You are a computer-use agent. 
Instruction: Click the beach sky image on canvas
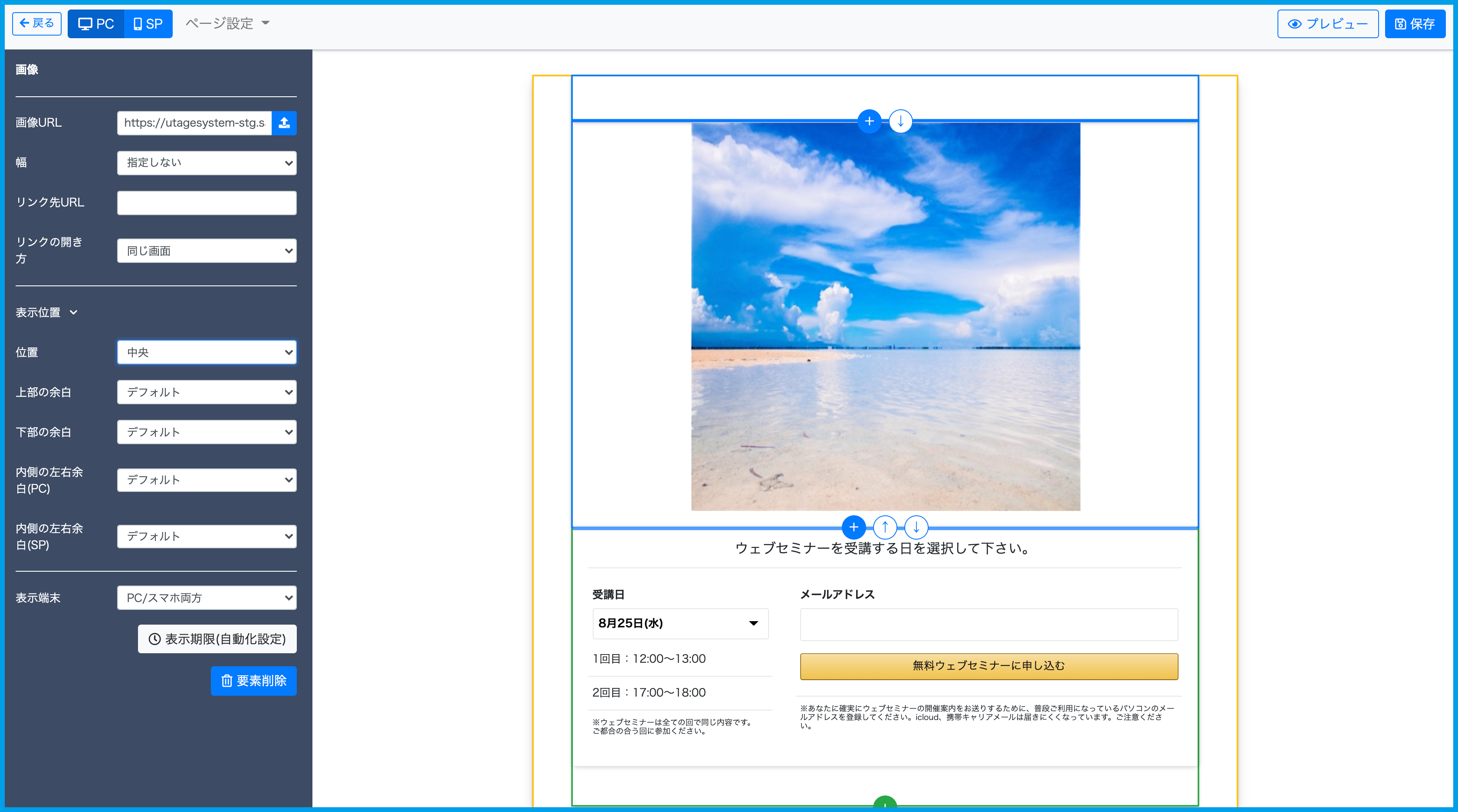click(885, 317)
